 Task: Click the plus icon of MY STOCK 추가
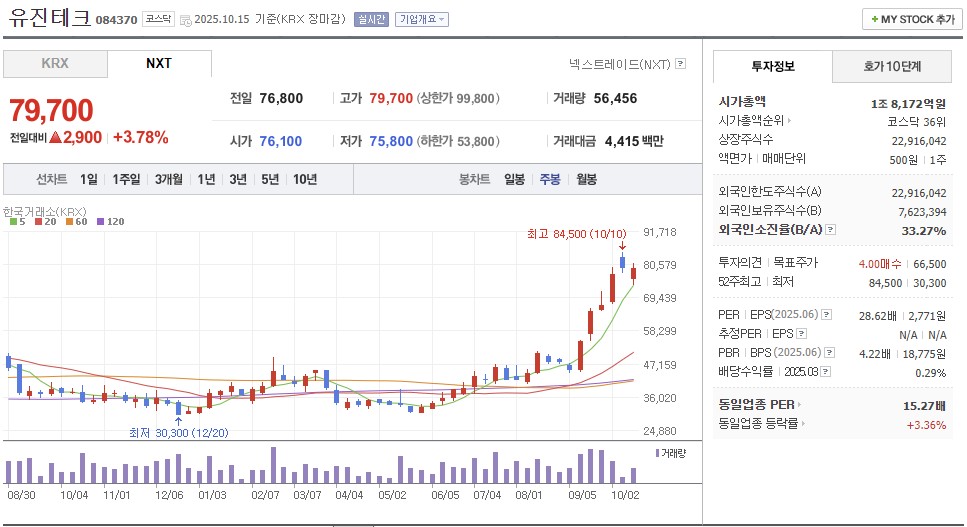click(x=874, y=20)
